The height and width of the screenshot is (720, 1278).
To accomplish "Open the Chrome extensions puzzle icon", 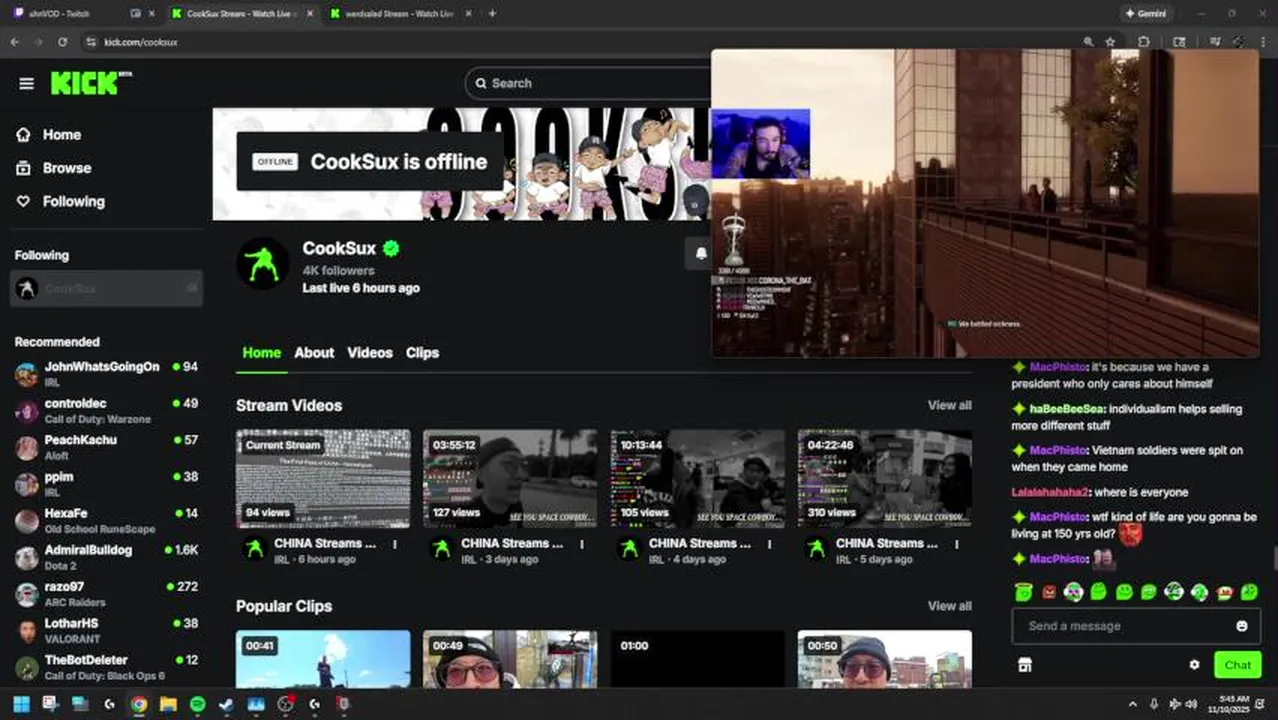I will (1144, 42).
